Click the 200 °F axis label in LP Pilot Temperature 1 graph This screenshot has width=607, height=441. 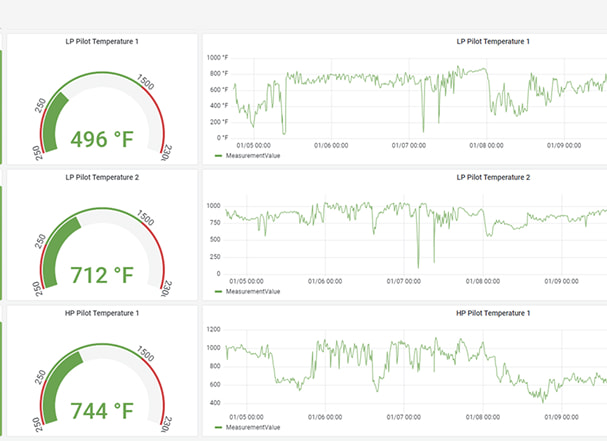pyautogui.click(x=219, y=122)
